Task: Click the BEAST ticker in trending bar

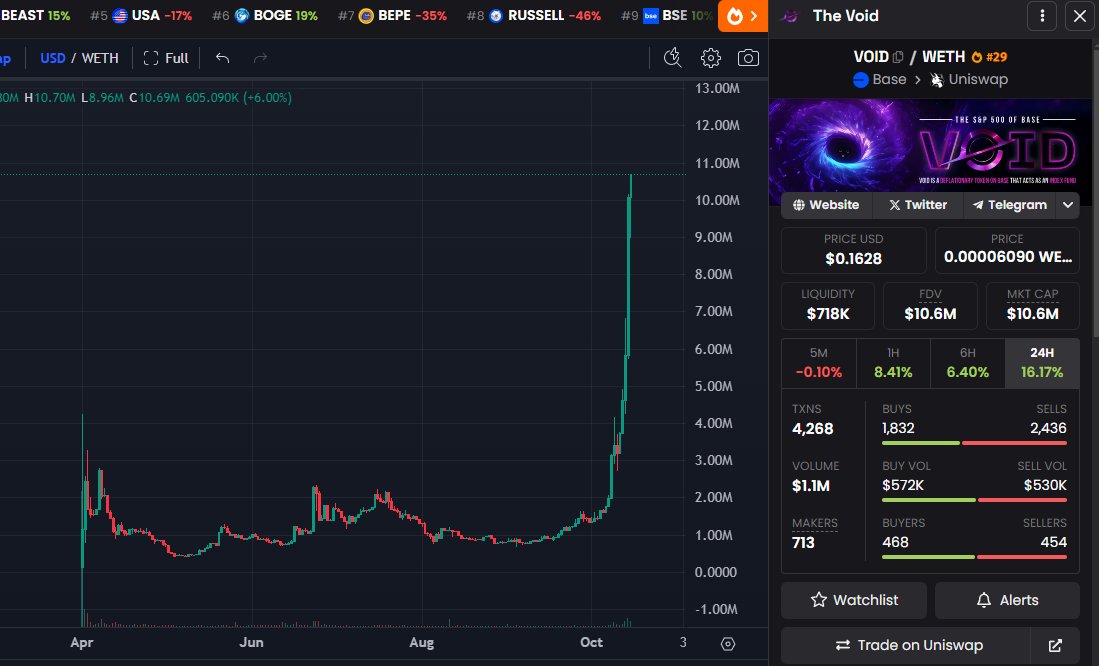Action: pos(35,15)
